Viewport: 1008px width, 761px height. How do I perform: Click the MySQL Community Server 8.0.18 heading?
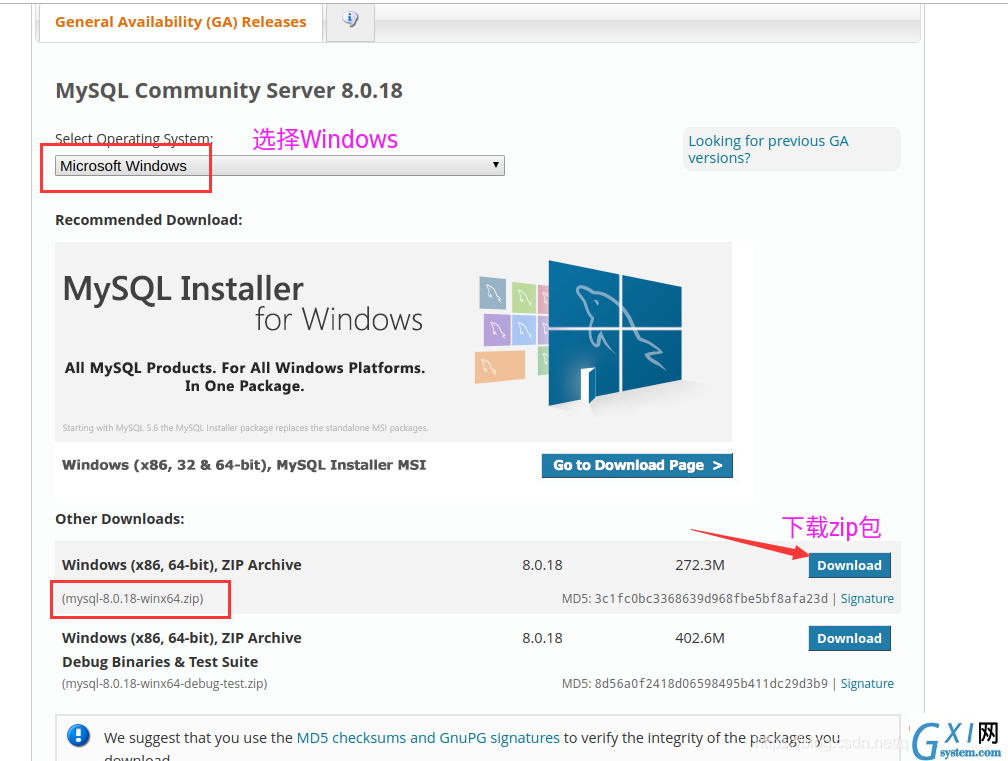(x=229, y=91)
